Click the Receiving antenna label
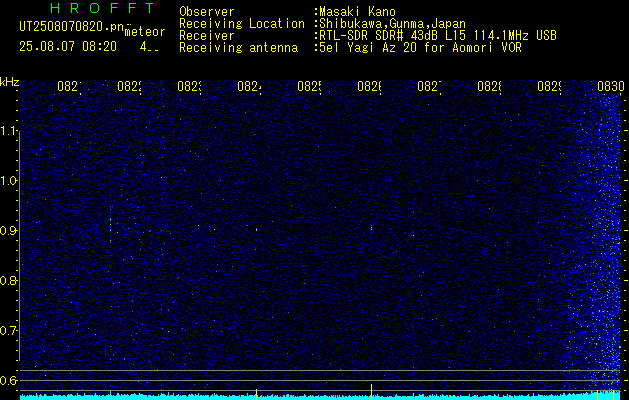 (x=238, y=48)
